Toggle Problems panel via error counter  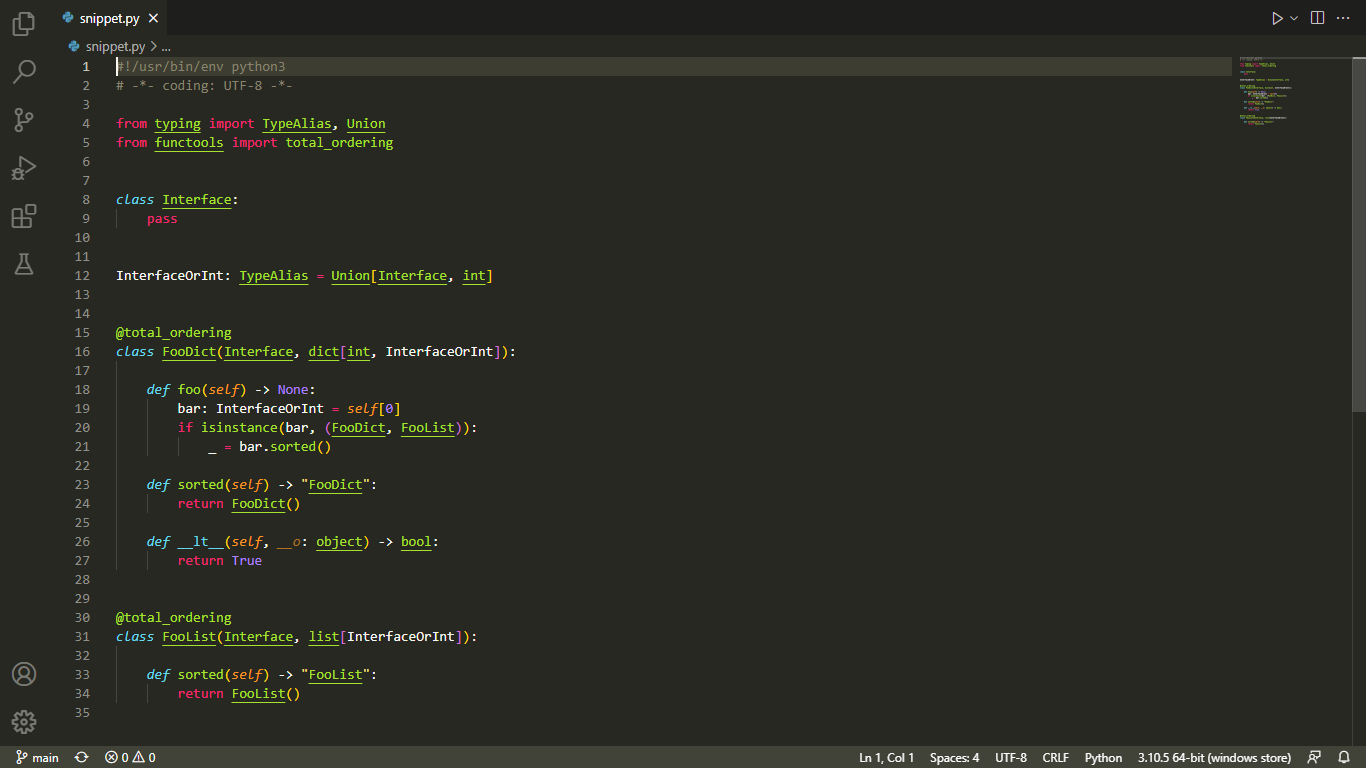(x=129, y=757)
